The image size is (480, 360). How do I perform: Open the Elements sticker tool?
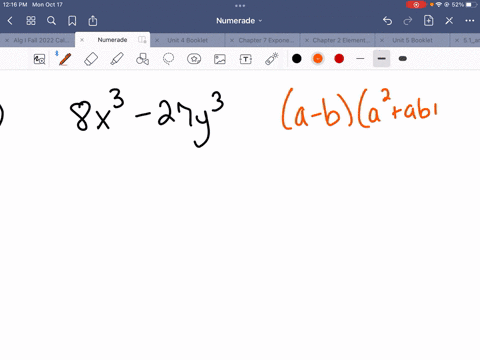click(x=194, y=59)
